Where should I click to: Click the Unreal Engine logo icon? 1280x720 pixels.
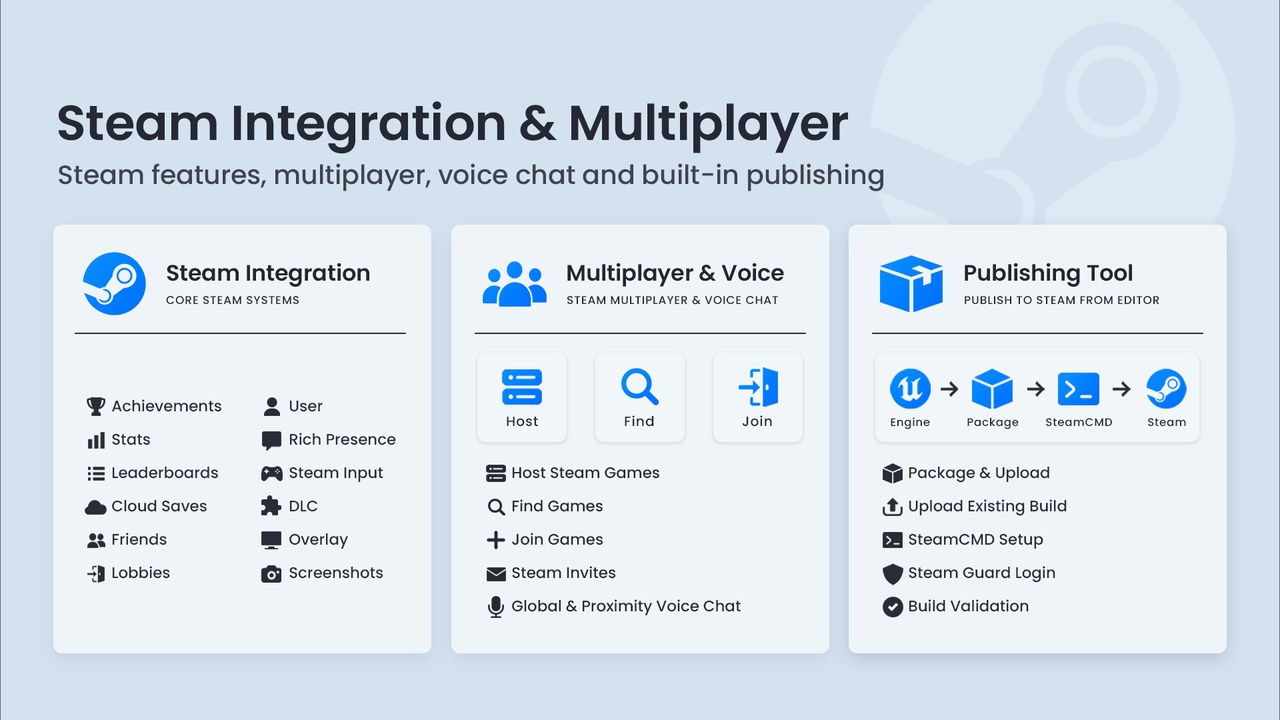point(910,389)
